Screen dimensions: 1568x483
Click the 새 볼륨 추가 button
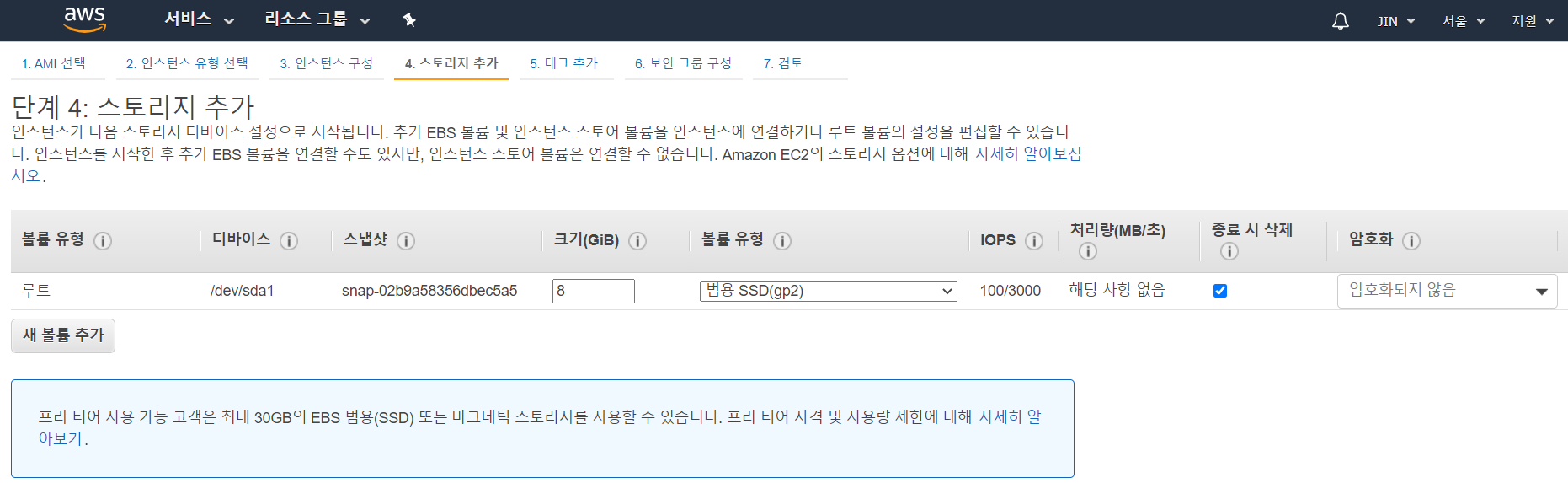coord(63,335)
